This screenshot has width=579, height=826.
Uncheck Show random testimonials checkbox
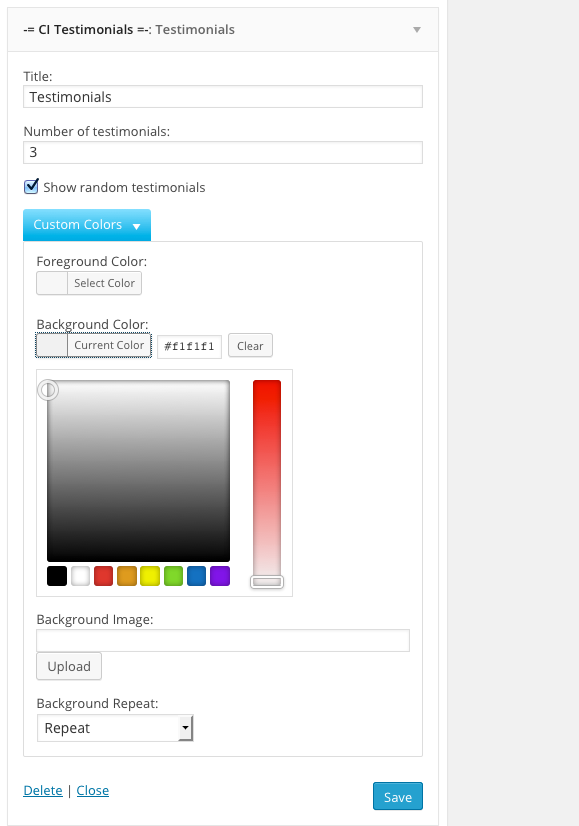tap(31, 186)
